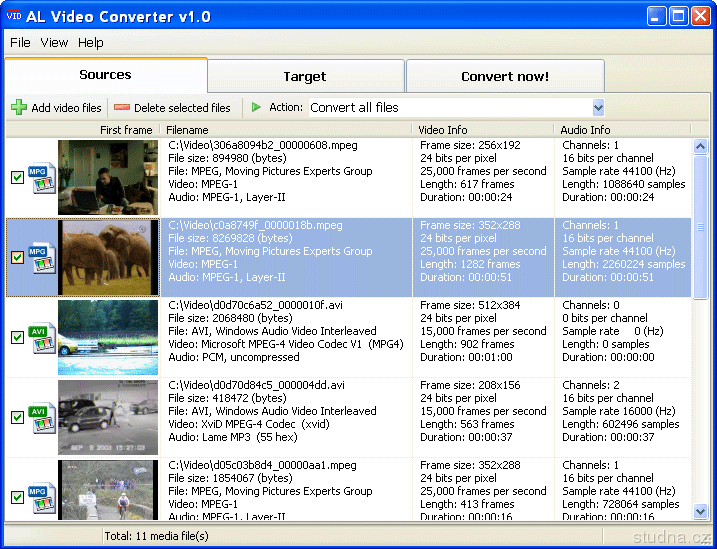Viewport: 717px width, 549px height.
Task: Uncheck the checkbox for d0d70d84c5 avi file
Action: click(x=17, y=417)
